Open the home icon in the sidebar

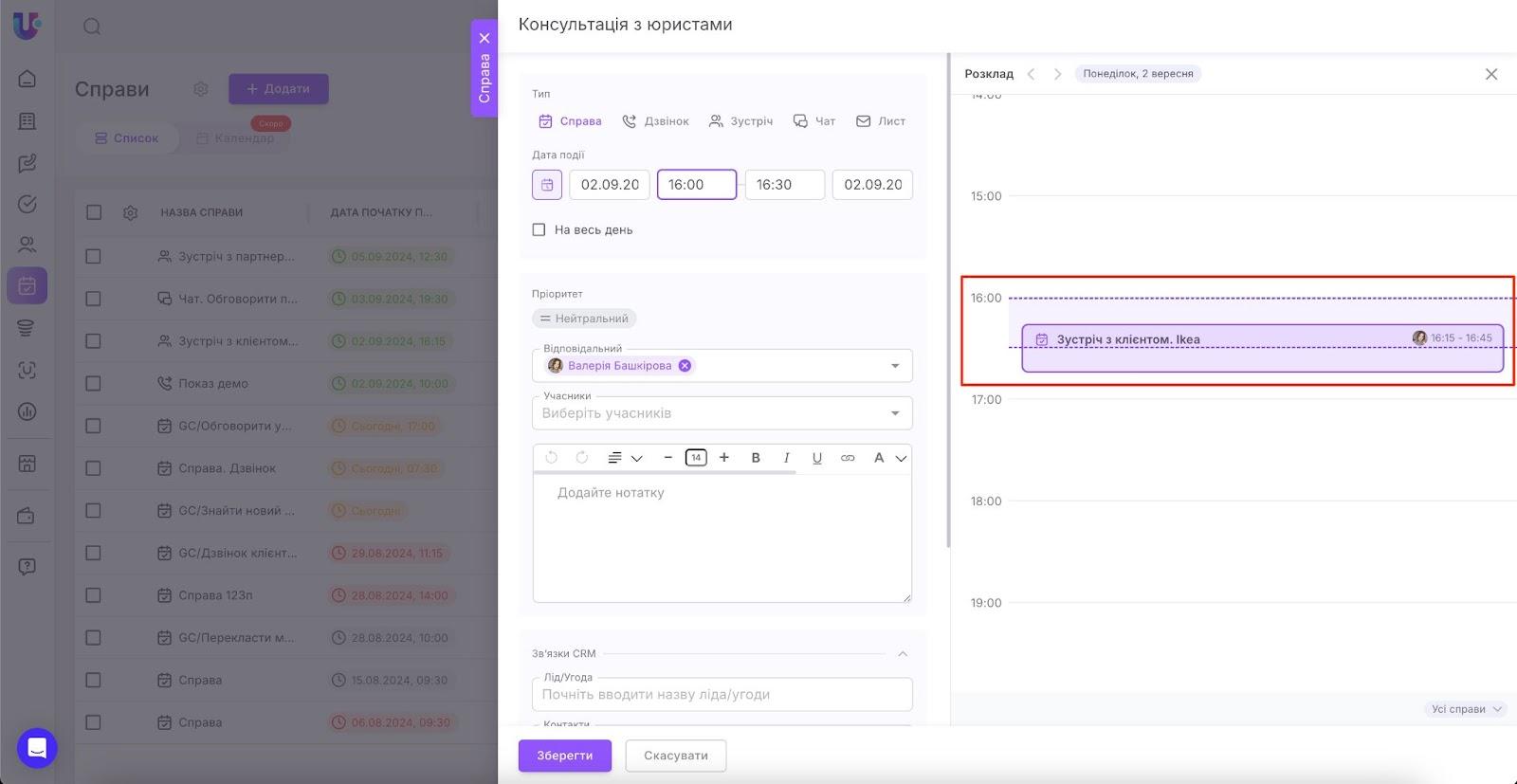27,79
